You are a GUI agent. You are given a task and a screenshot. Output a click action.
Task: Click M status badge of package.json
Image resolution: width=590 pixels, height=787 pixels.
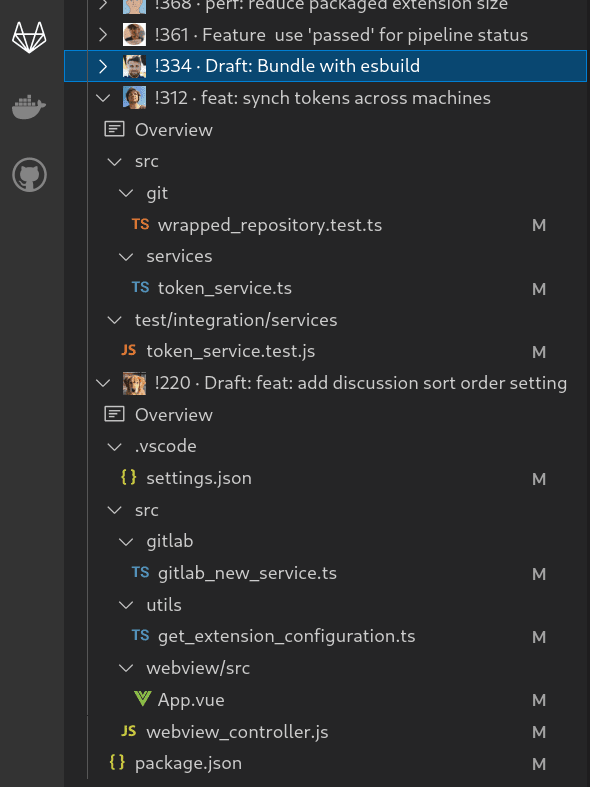click(x=539, y=764)
